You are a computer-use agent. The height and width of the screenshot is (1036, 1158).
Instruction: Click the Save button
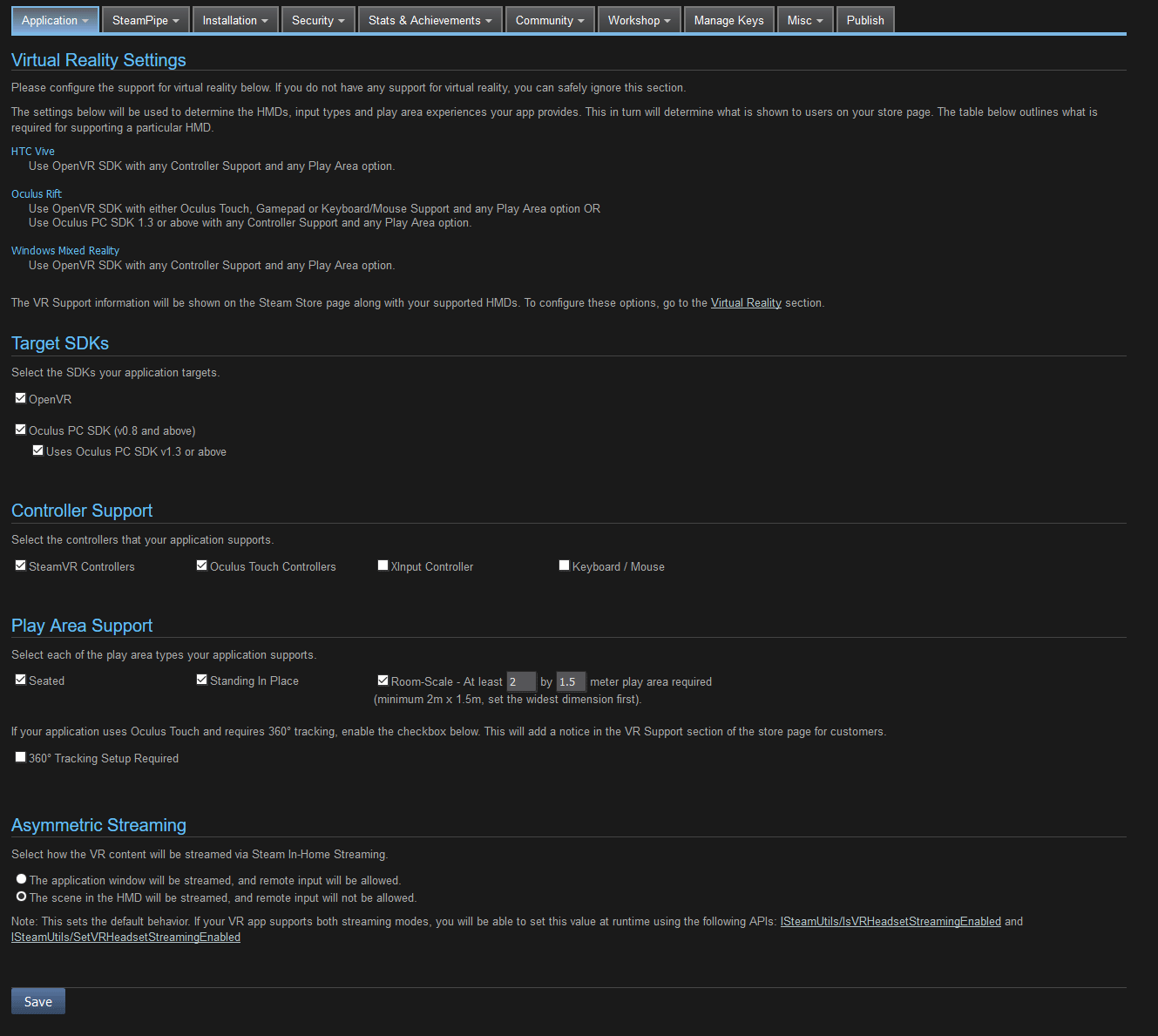coord(37,1000)
